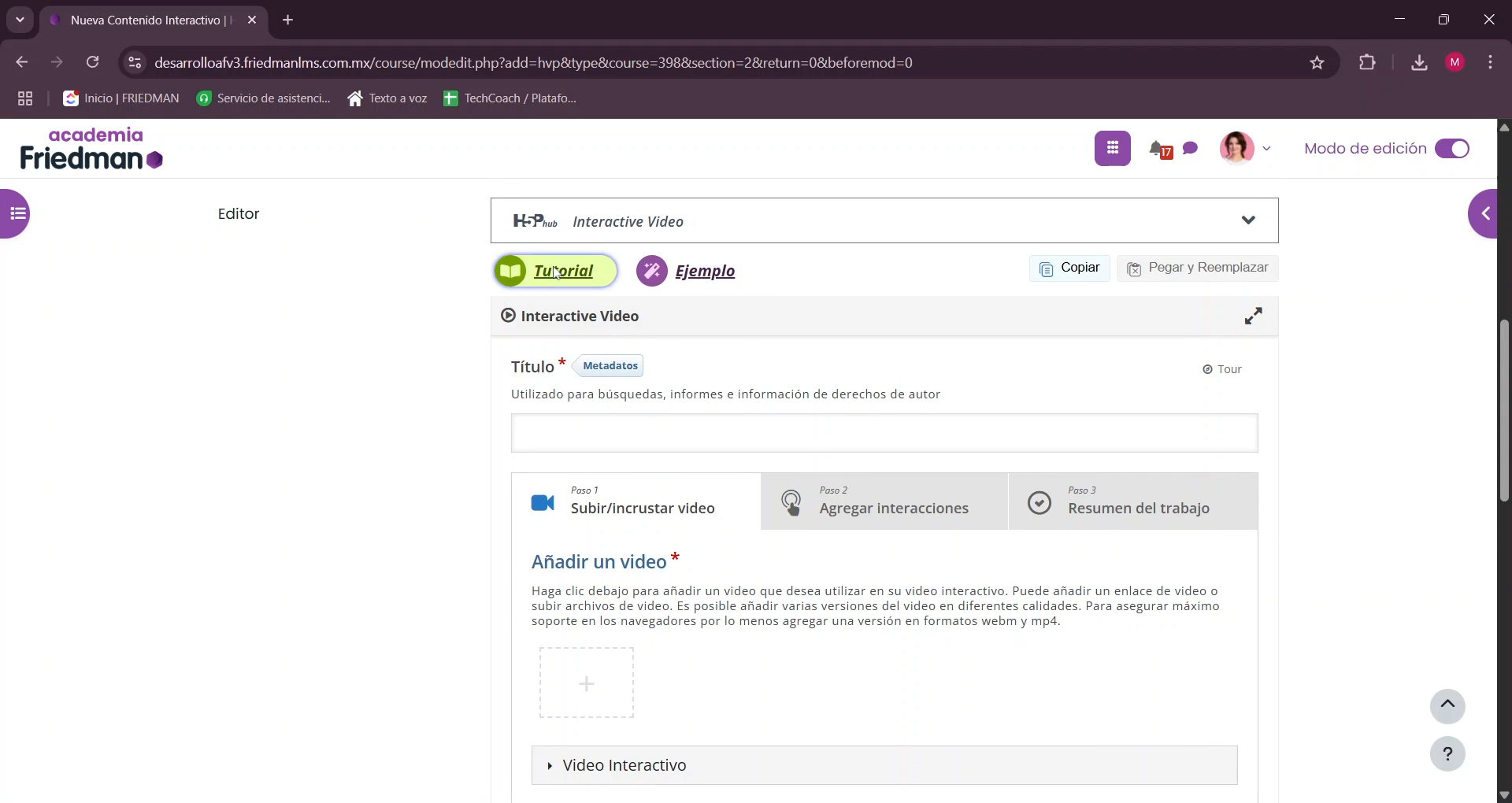Open the right block drawer arrow
Viewport: 1512px width, 803px height.
click(x=1483, y=213)
